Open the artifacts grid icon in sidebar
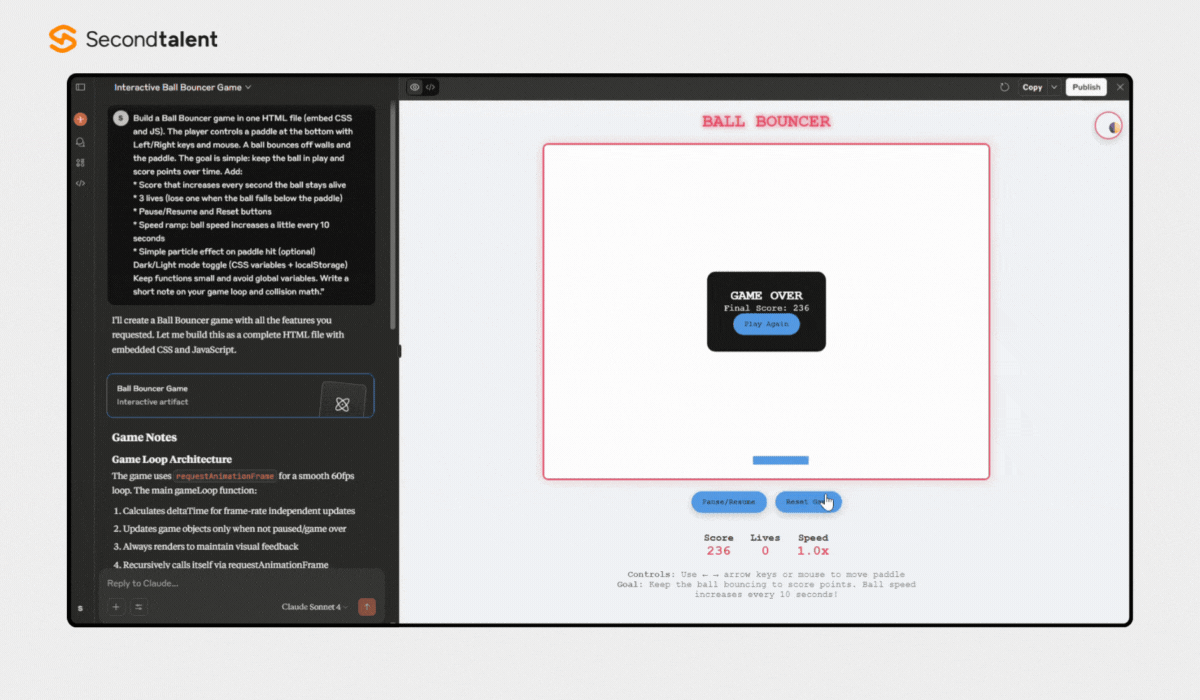1200x700 pixels. tap(81, 162)
